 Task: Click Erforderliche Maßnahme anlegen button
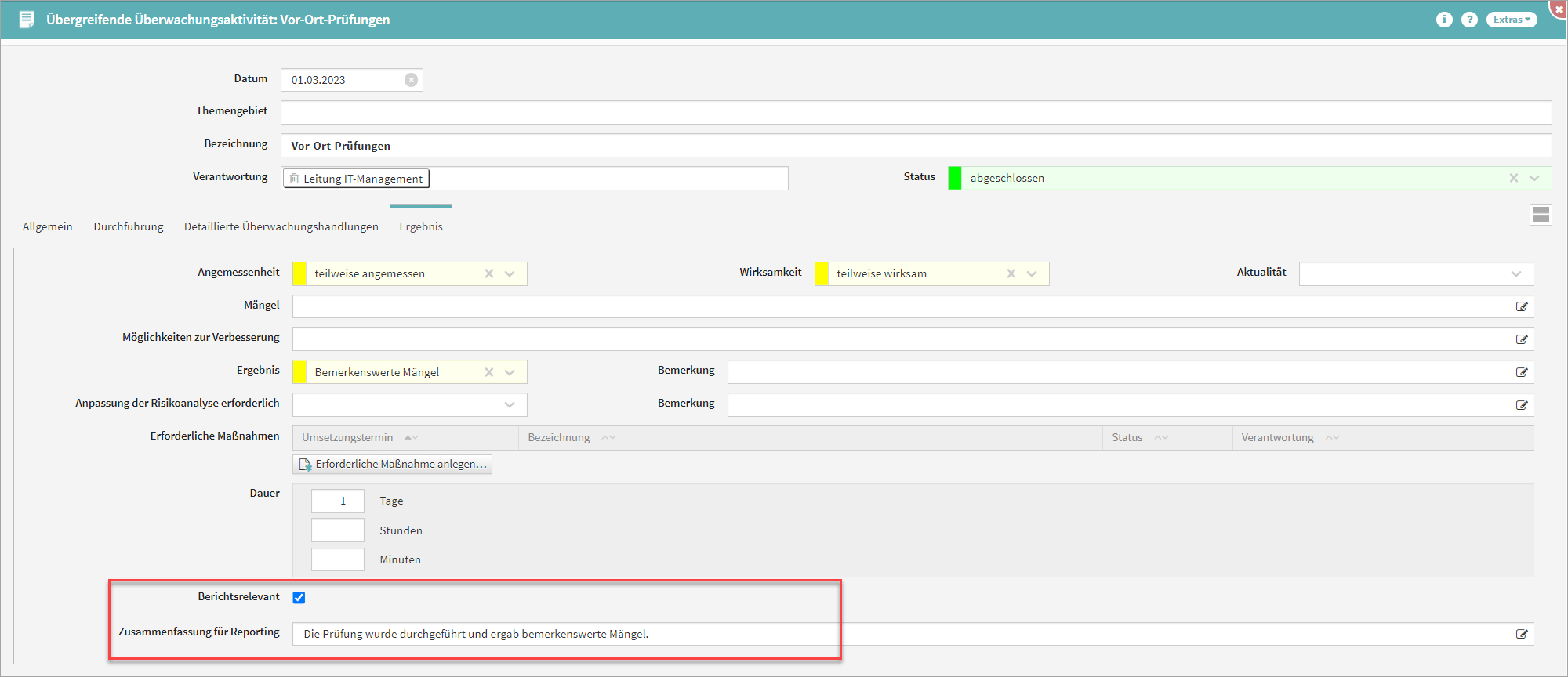(x=393, y=464)
